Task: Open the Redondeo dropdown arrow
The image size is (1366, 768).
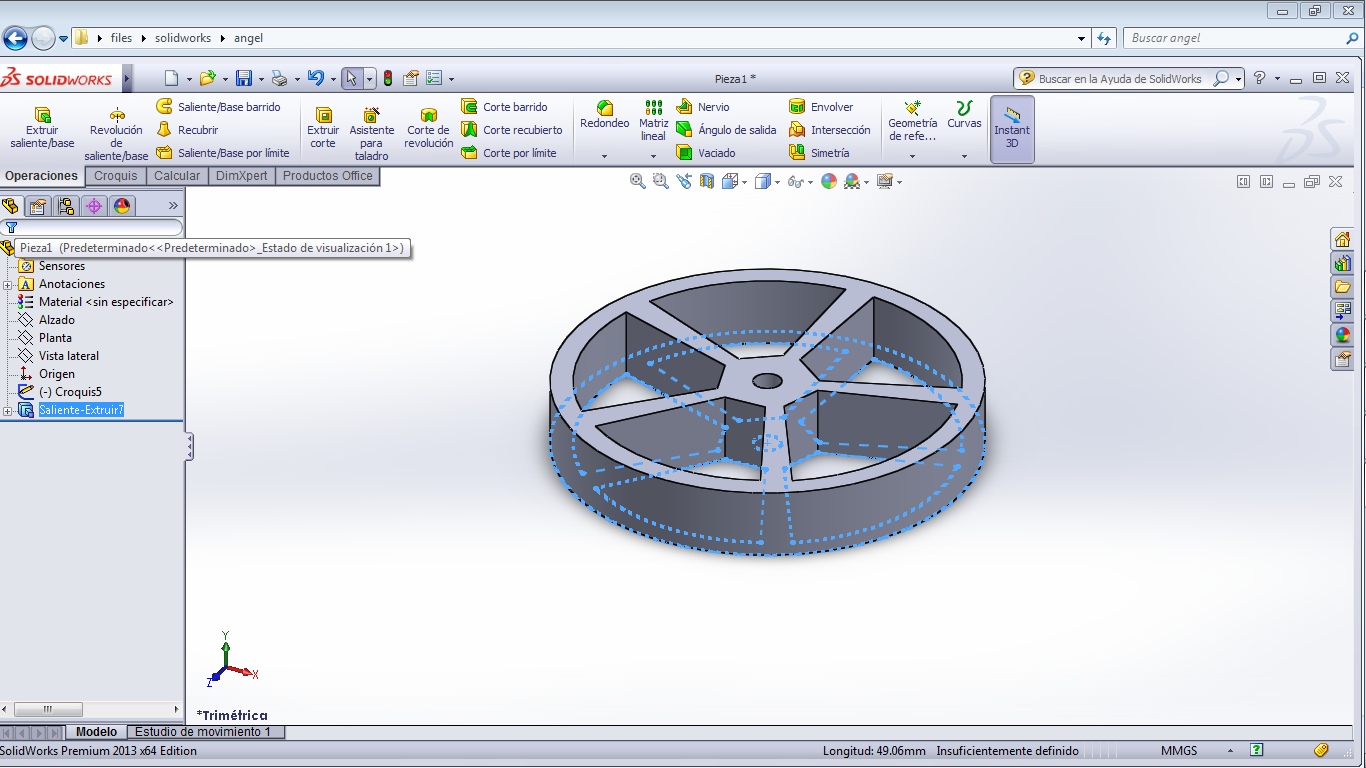Action: pyautogui.click(x=604, y=156)
